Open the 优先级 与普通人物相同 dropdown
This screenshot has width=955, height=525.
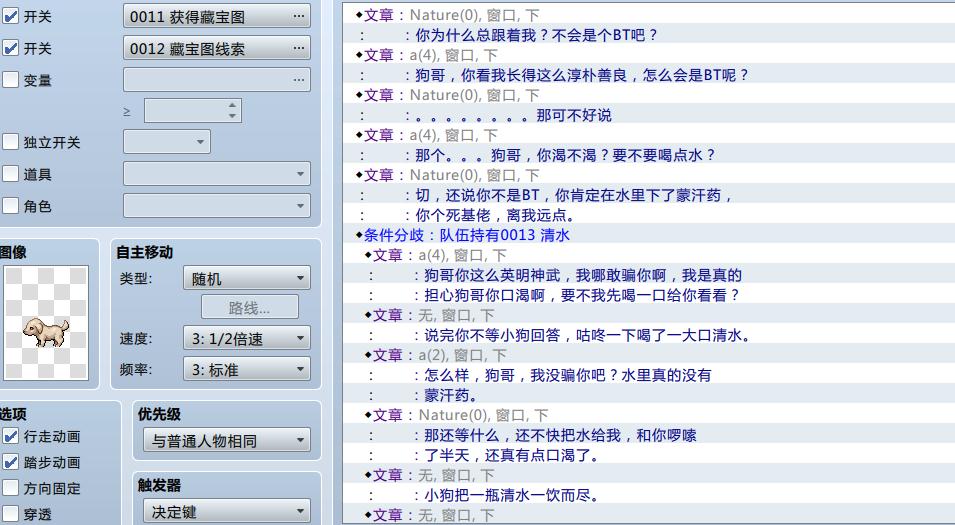click(x=227, y=440)
